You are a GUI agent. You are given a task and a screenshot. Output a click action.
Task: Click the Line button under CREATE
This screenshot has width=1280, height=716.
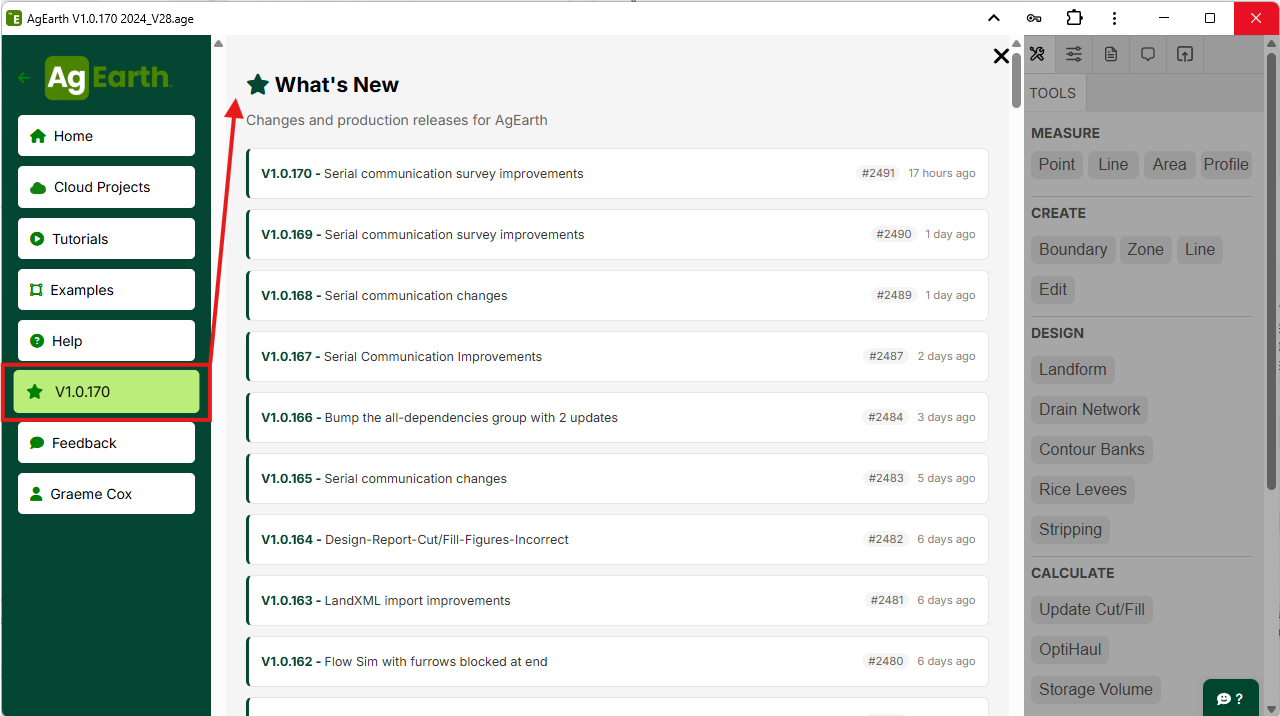coord(1200,250)
